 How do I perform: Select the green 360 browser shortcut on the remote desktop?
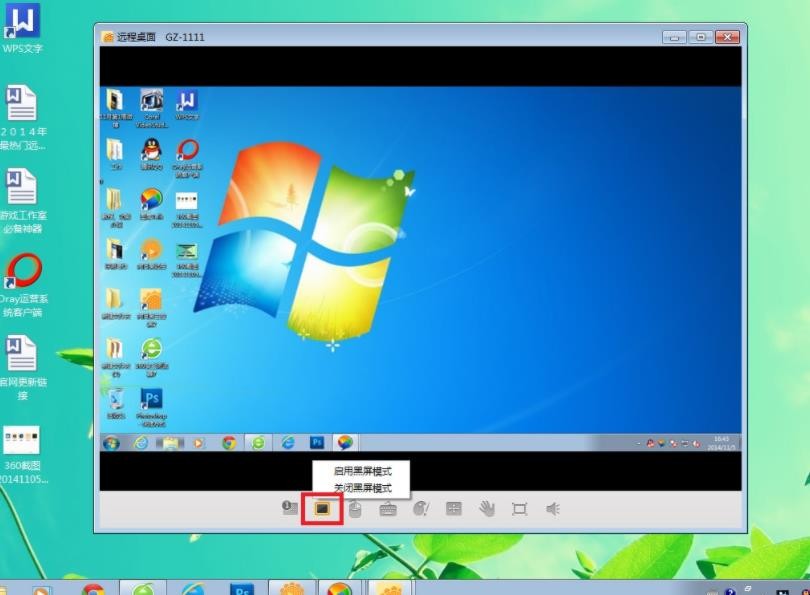(152, 358)
